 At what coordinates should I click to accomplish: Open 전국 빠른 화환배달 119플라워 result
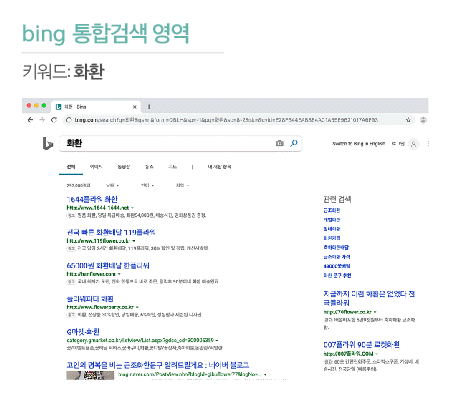tap(111, 232)
